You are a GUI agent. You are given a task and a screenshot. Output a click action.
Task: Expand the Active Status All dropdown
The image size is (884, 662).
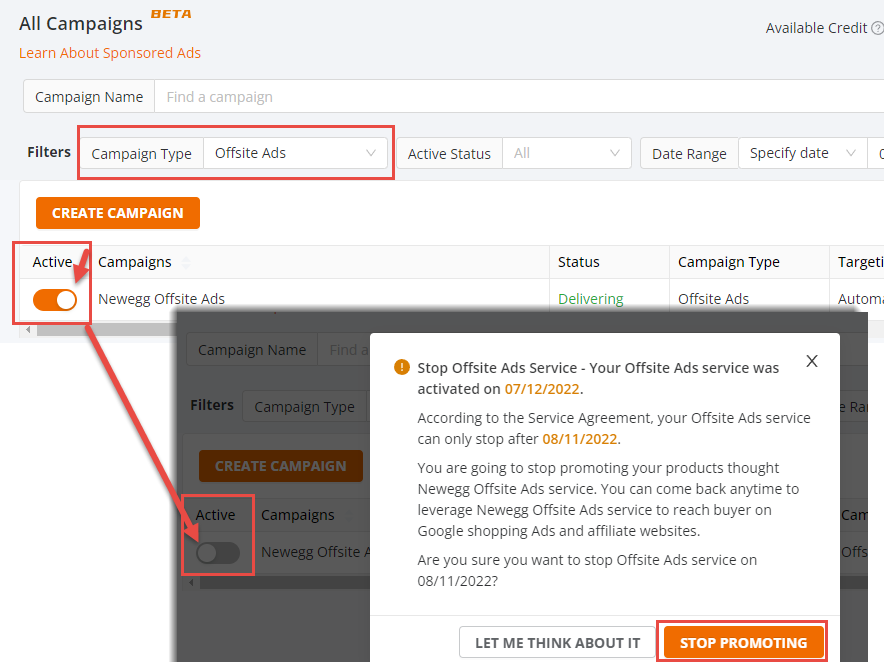coord(567,153)
